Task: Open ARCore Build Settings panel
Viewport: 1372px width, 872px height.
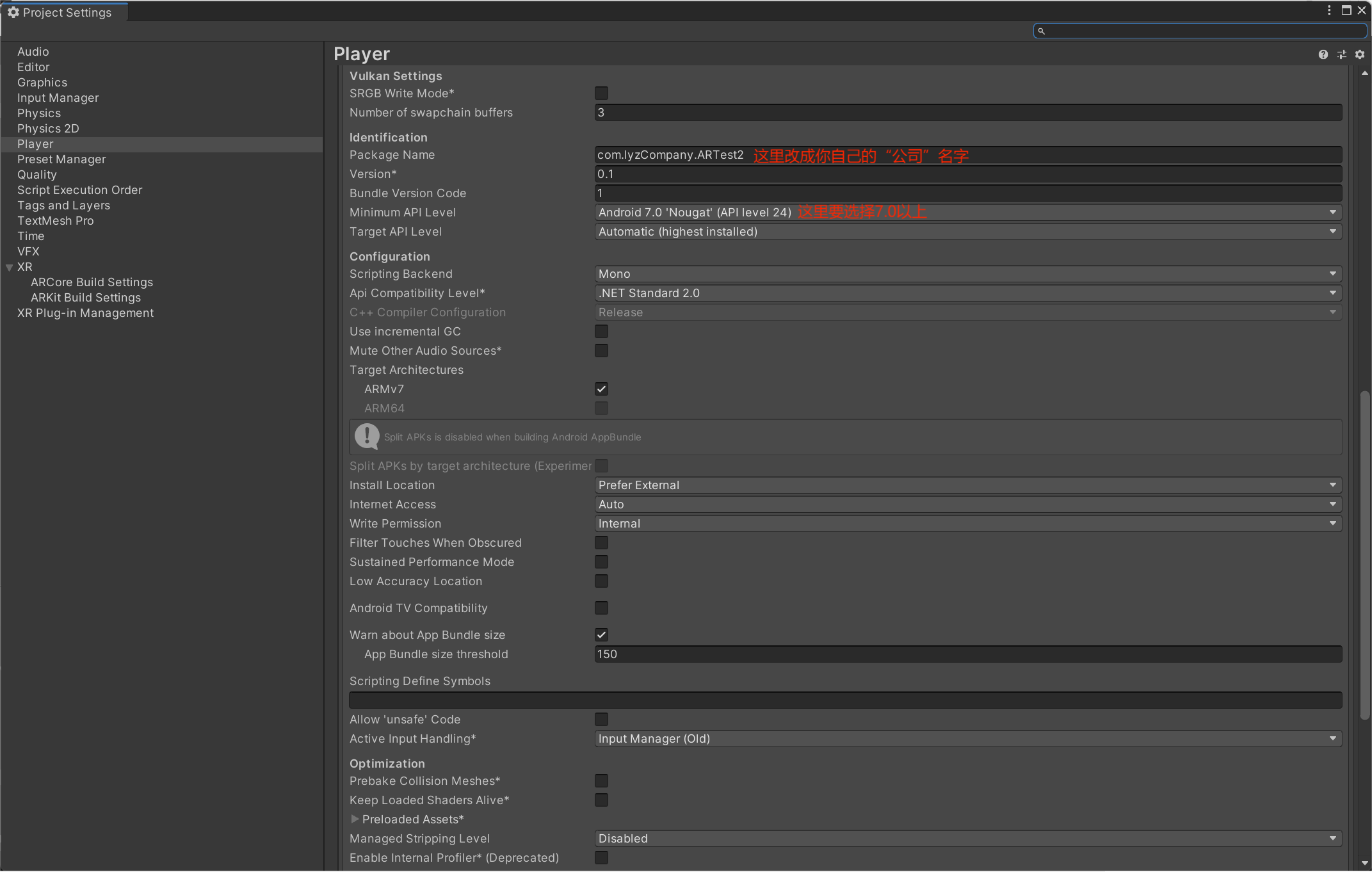Action: click(x=92, y=281)
